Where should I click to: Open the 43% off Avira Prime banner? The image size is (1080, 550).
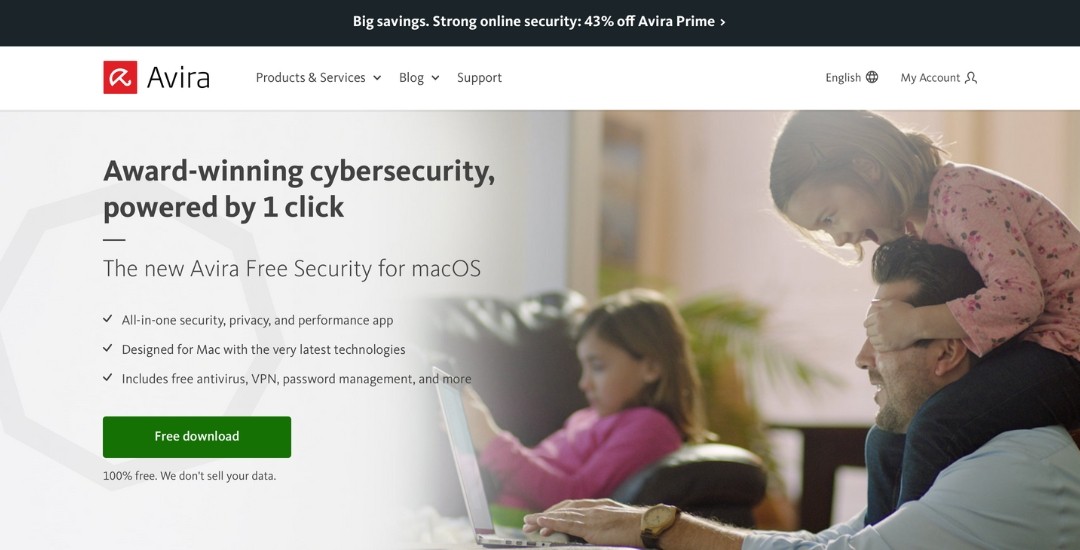(539, 21)
